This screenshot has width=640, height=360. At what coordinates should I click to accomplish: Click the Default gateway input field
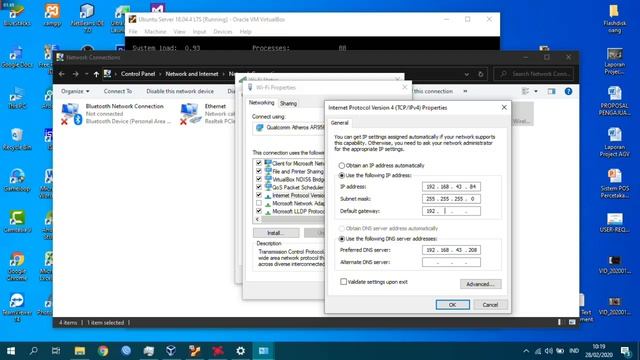point(451,211)
